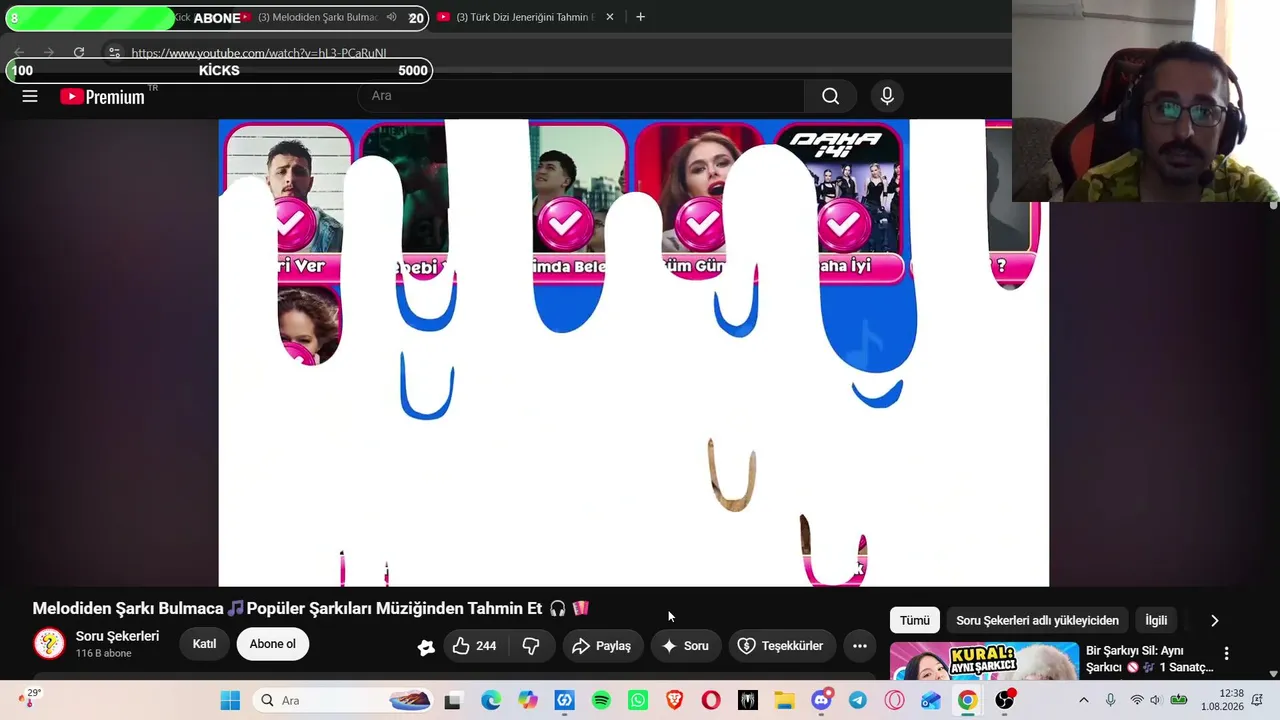
Task: Open more actions three-dot menu
Action: click(859, 646)
